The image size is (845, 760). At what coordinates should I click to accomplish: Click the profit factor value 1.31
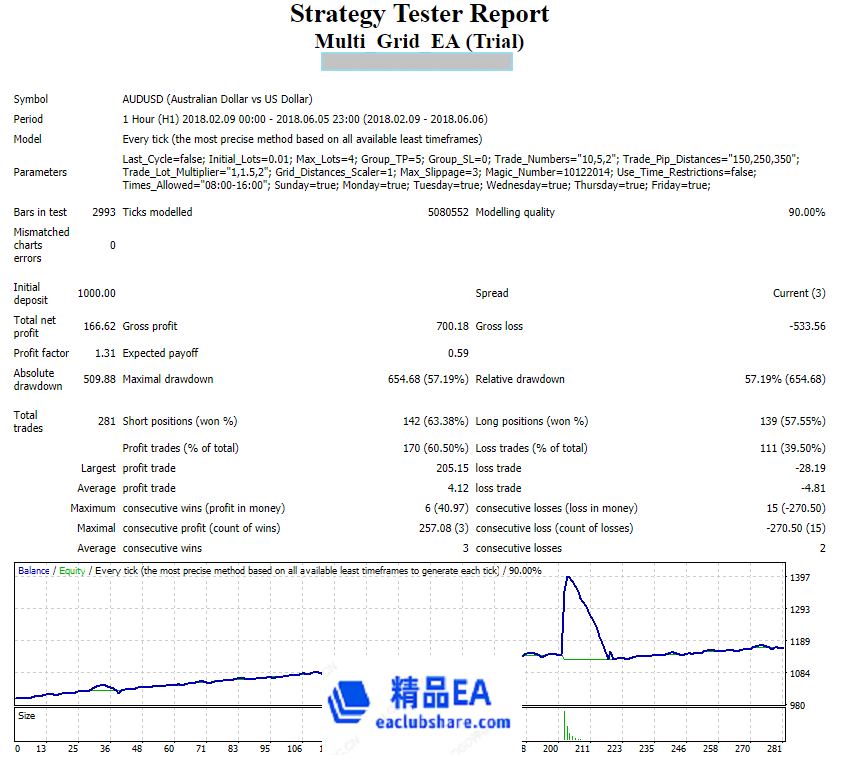point(103,353)
